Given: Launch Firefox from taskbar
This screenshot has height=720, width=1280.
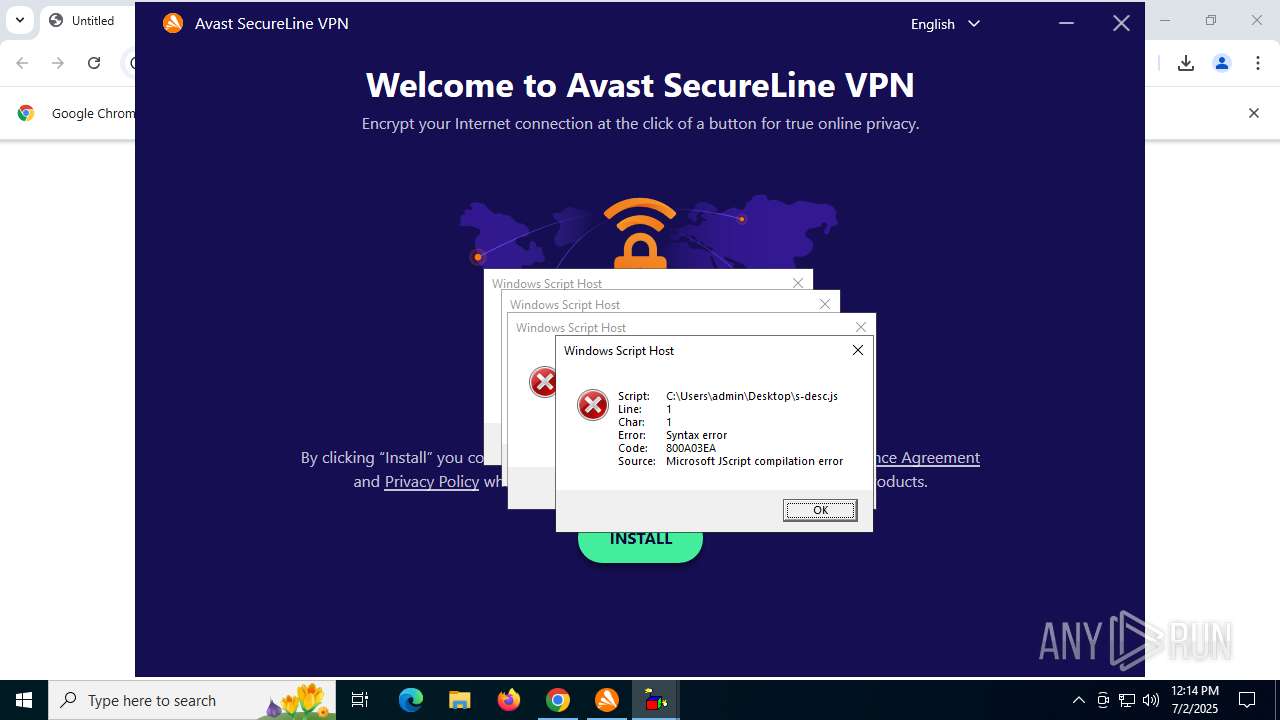Looking at the screenshot, I should [x=509, y=700].
